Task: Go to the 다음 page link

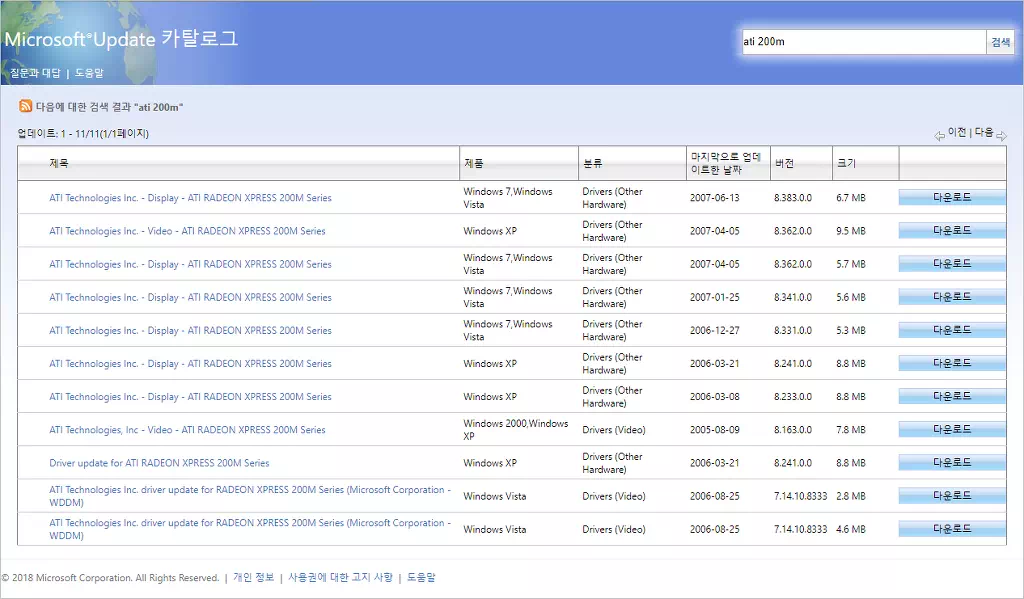Action: [x=984, y=133]
